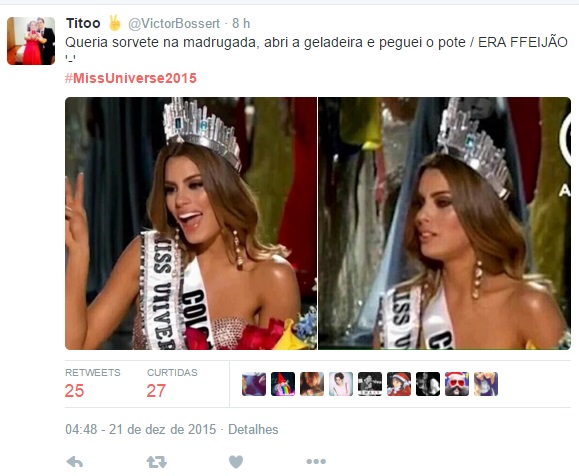Retweet using the retweet arrows icon
This screenshot has height=476, width=579.
pos(157,462)
